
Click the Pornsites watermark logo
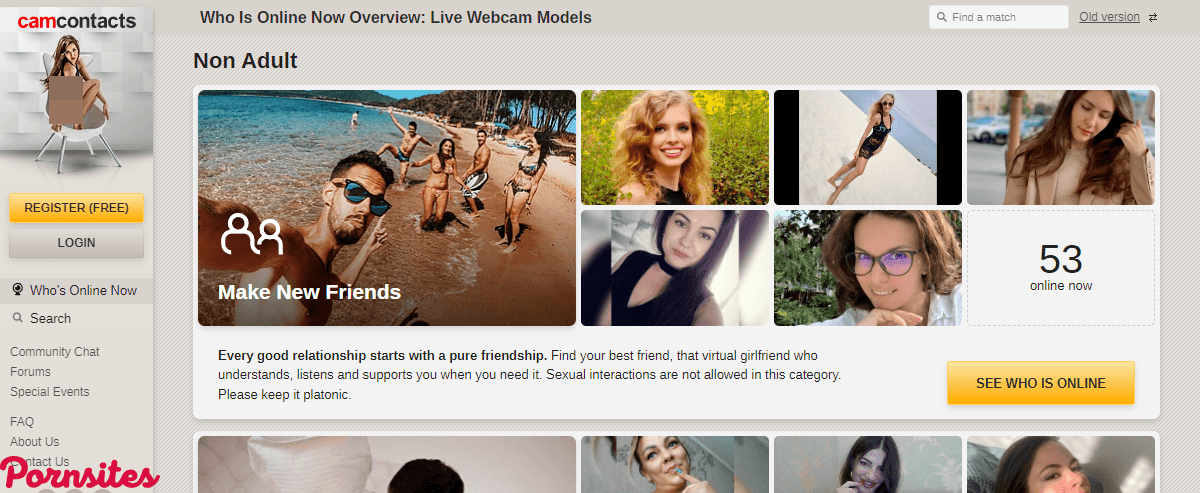(80, 474)
